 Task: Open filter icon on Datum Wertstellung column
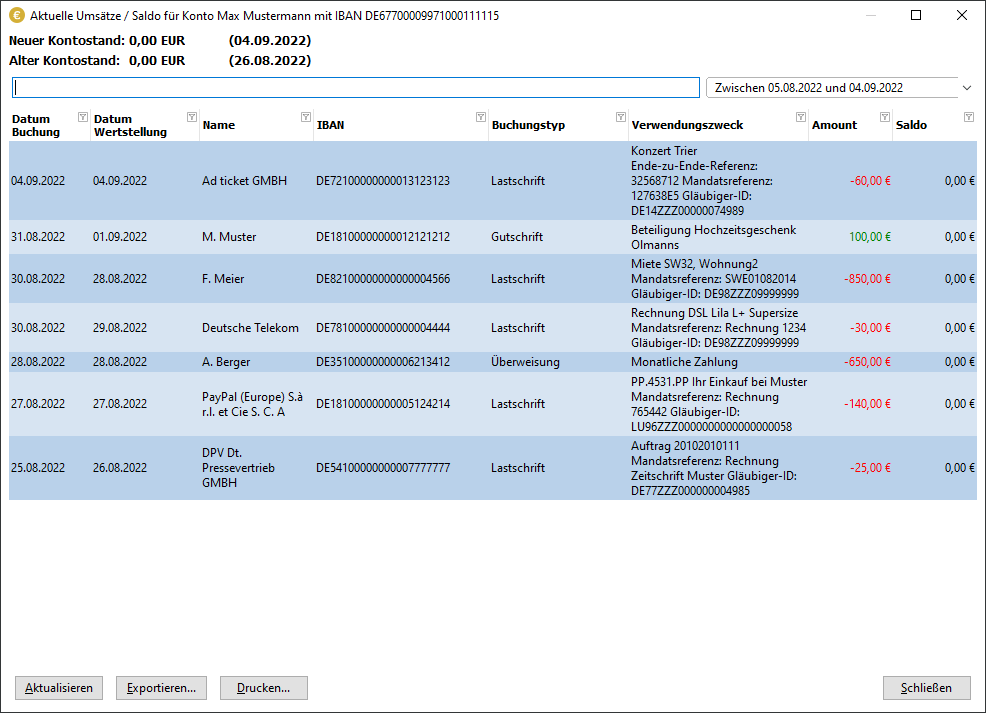click(x=192, y=117)
